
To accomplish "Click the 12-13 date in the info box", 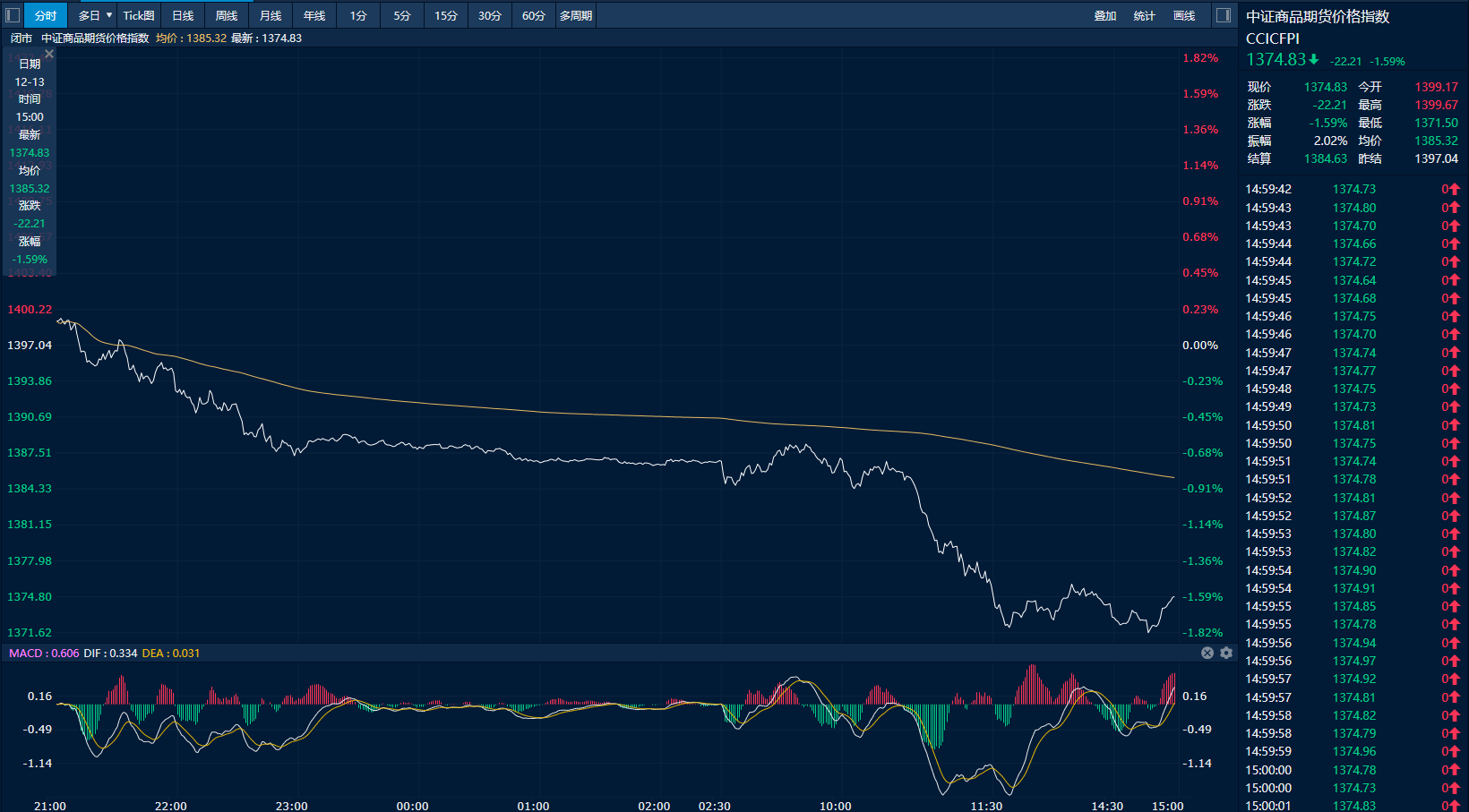I will (x=30, y=81).
